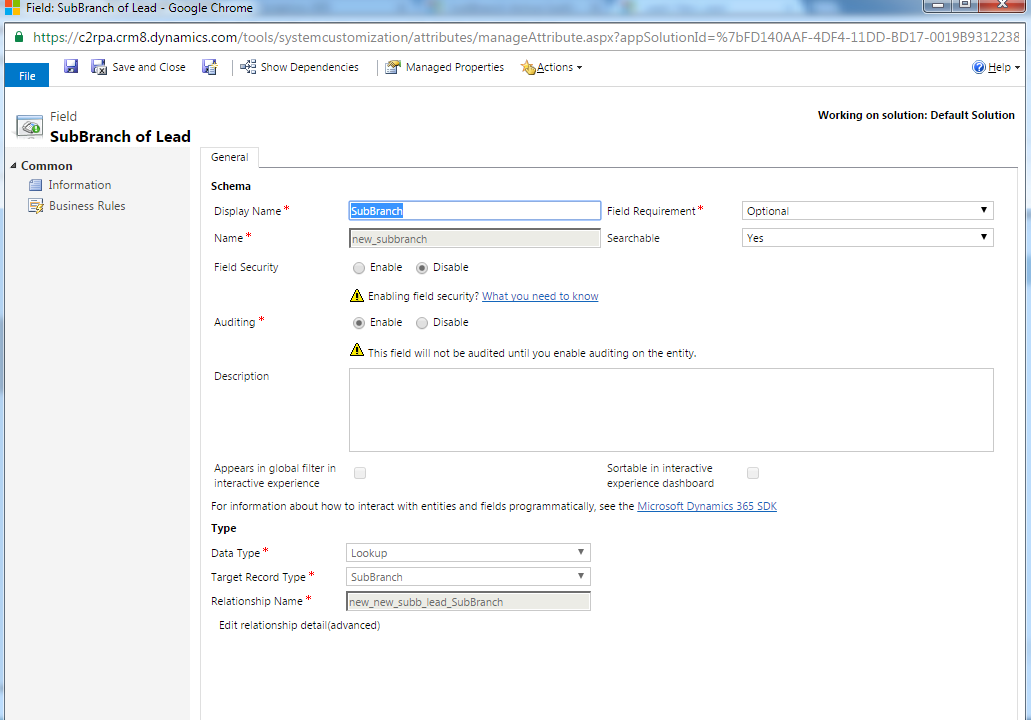Click the Help question mark icon

click(x=978, y=67)
